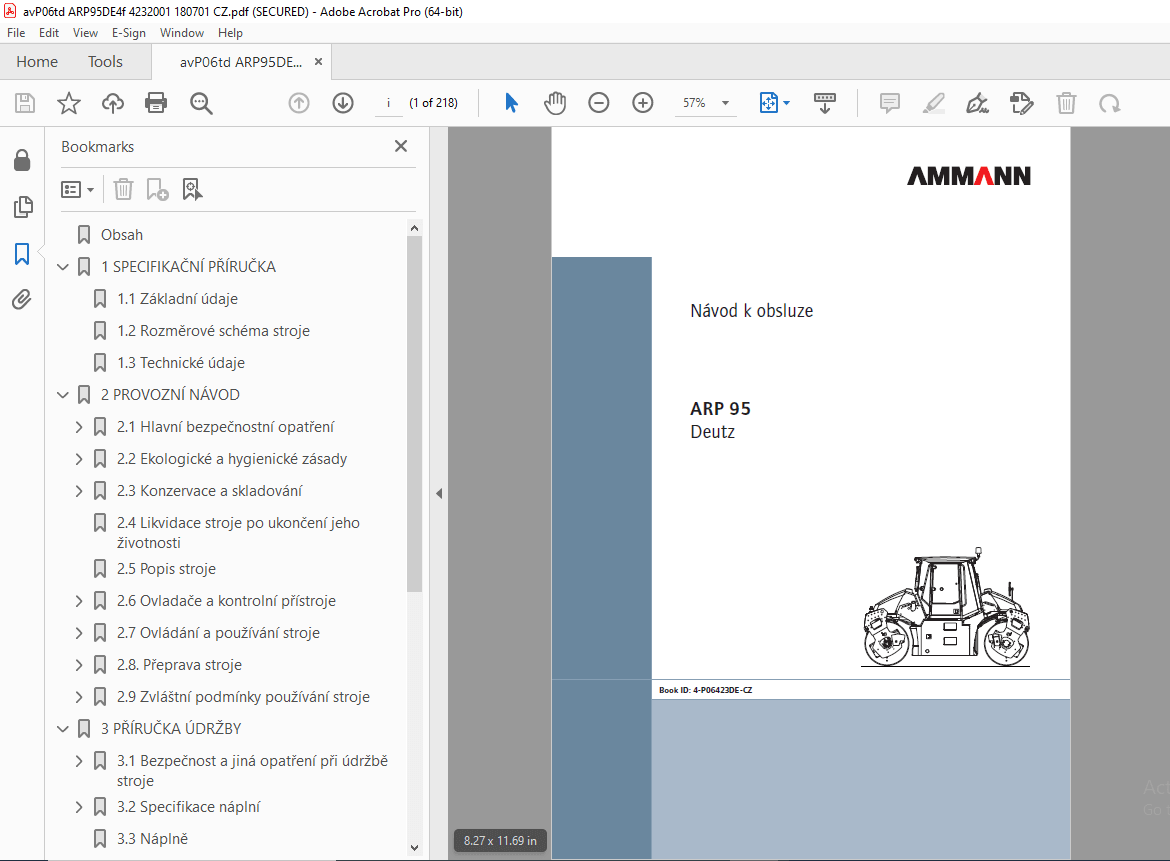Switch to the Tools tab

click(105, 61)
